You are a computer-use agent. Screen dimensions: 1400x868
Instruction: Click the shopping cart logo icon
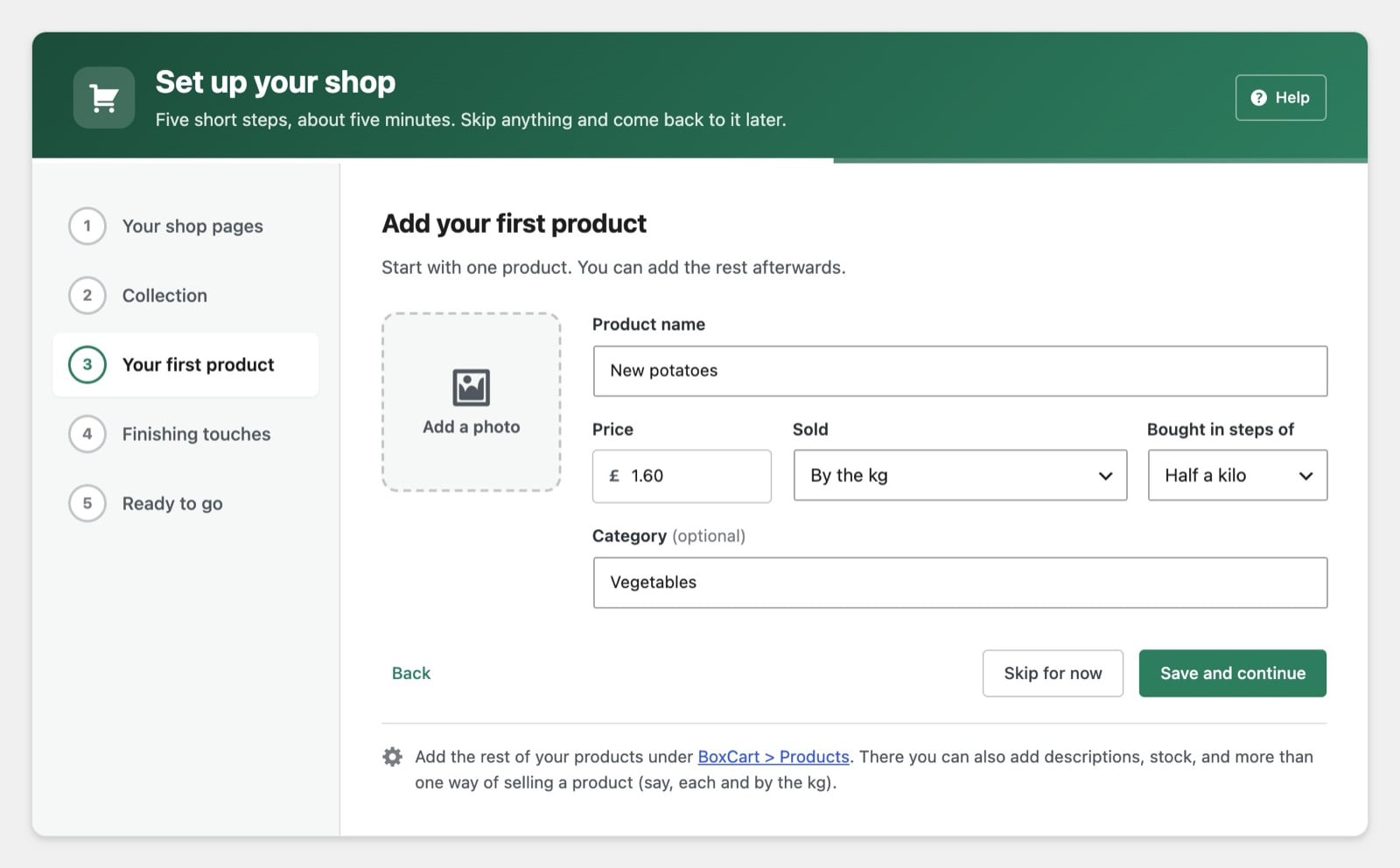coord(104,98)
